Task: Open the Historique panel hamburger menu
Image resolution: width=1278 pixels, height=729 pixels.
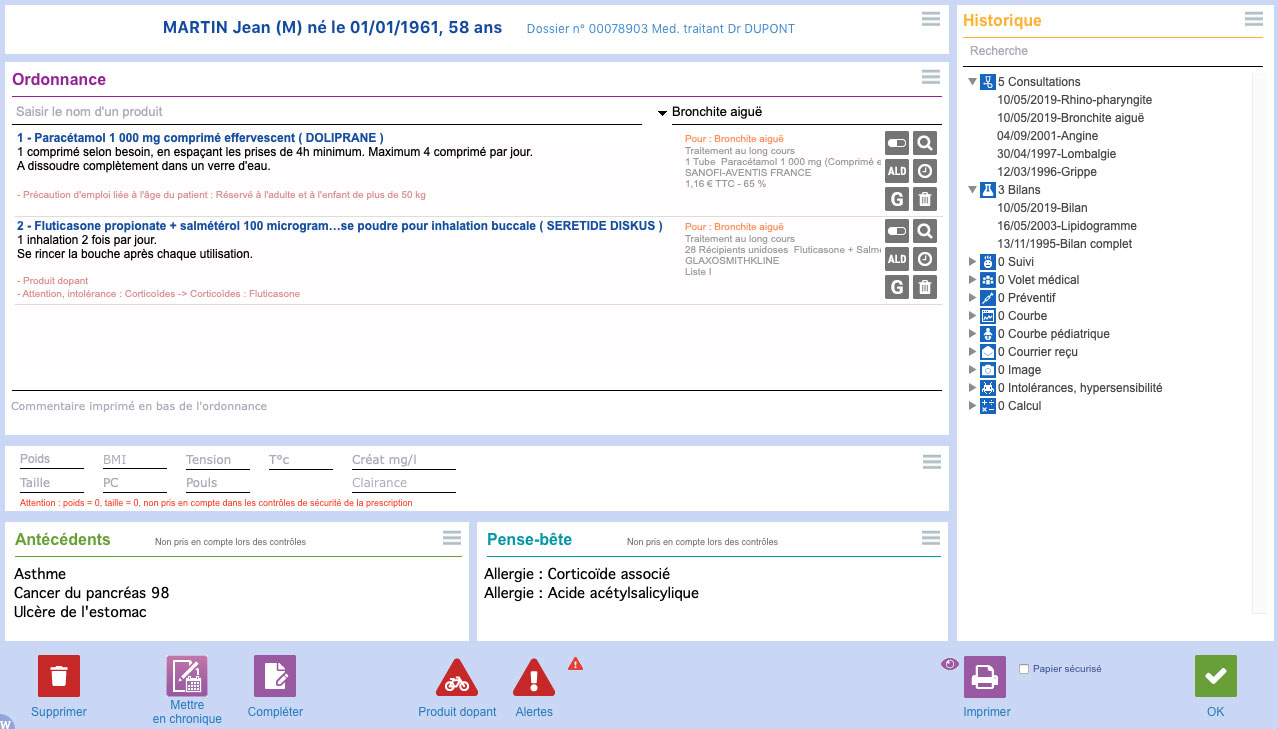Action: [x=1253, y=19]
